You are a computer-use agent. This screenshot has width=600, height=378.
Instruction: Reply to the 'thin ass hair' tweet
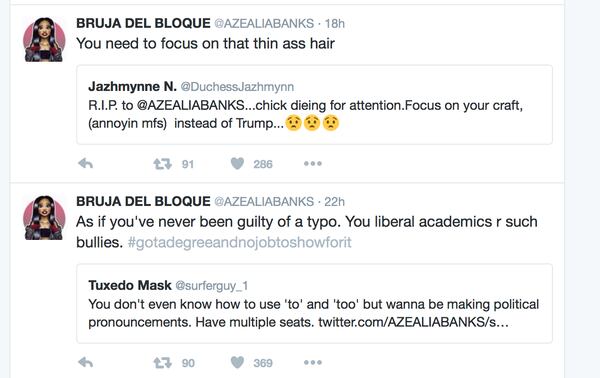pyautogui.click(x=85, y=164)
